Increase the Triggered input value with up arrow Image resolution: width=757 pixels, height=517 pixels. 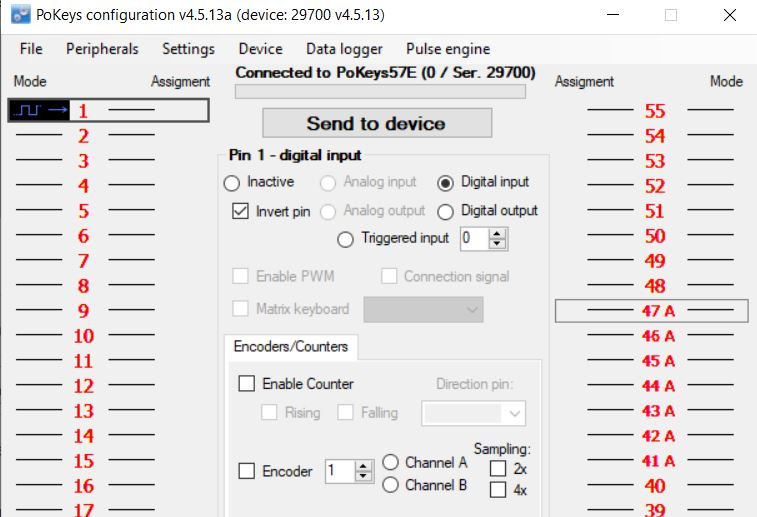497,234
